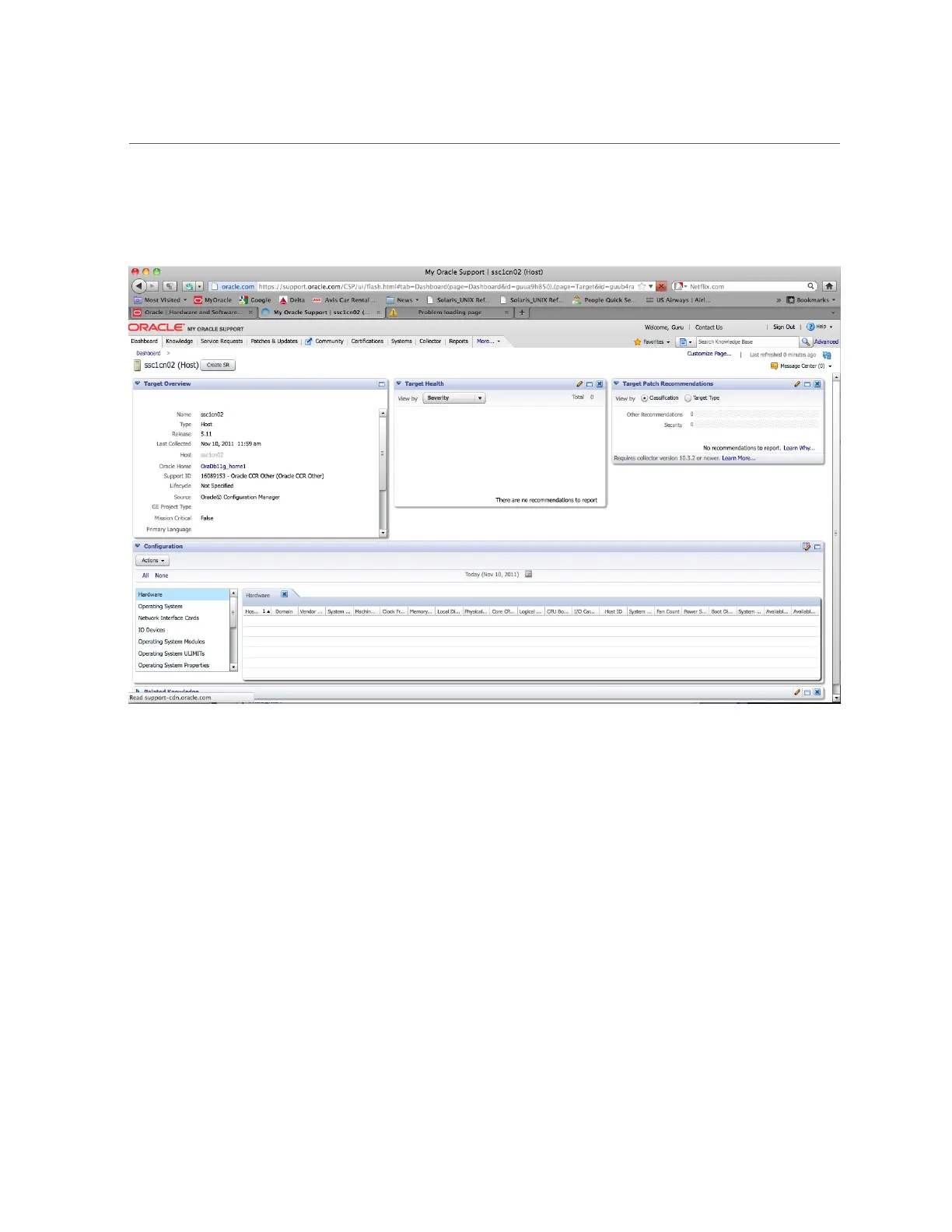Open the Most Visited bookmarks dropdown

[x=160, y=299]
